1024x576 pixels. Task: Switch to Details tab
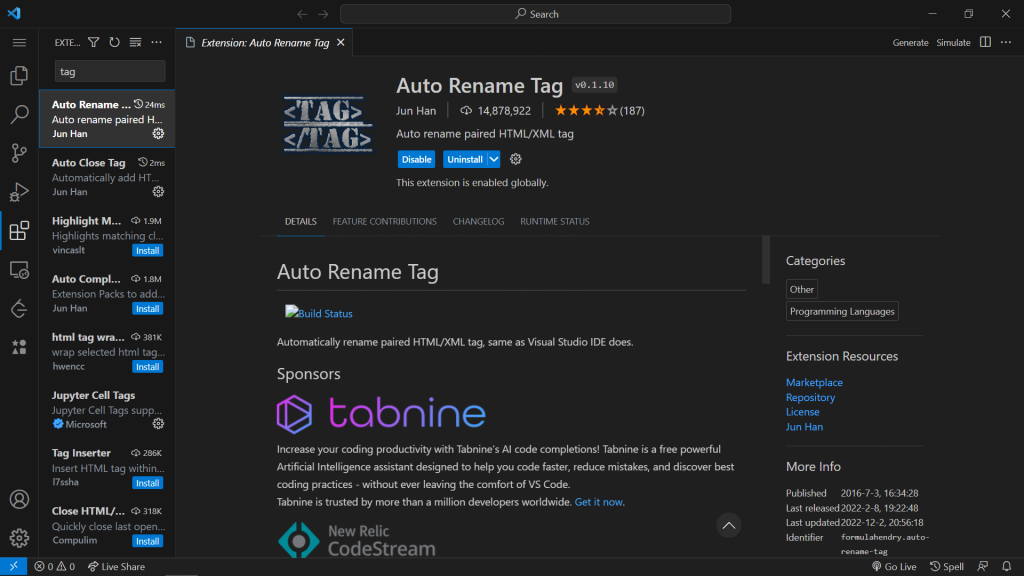coord(300,221)
